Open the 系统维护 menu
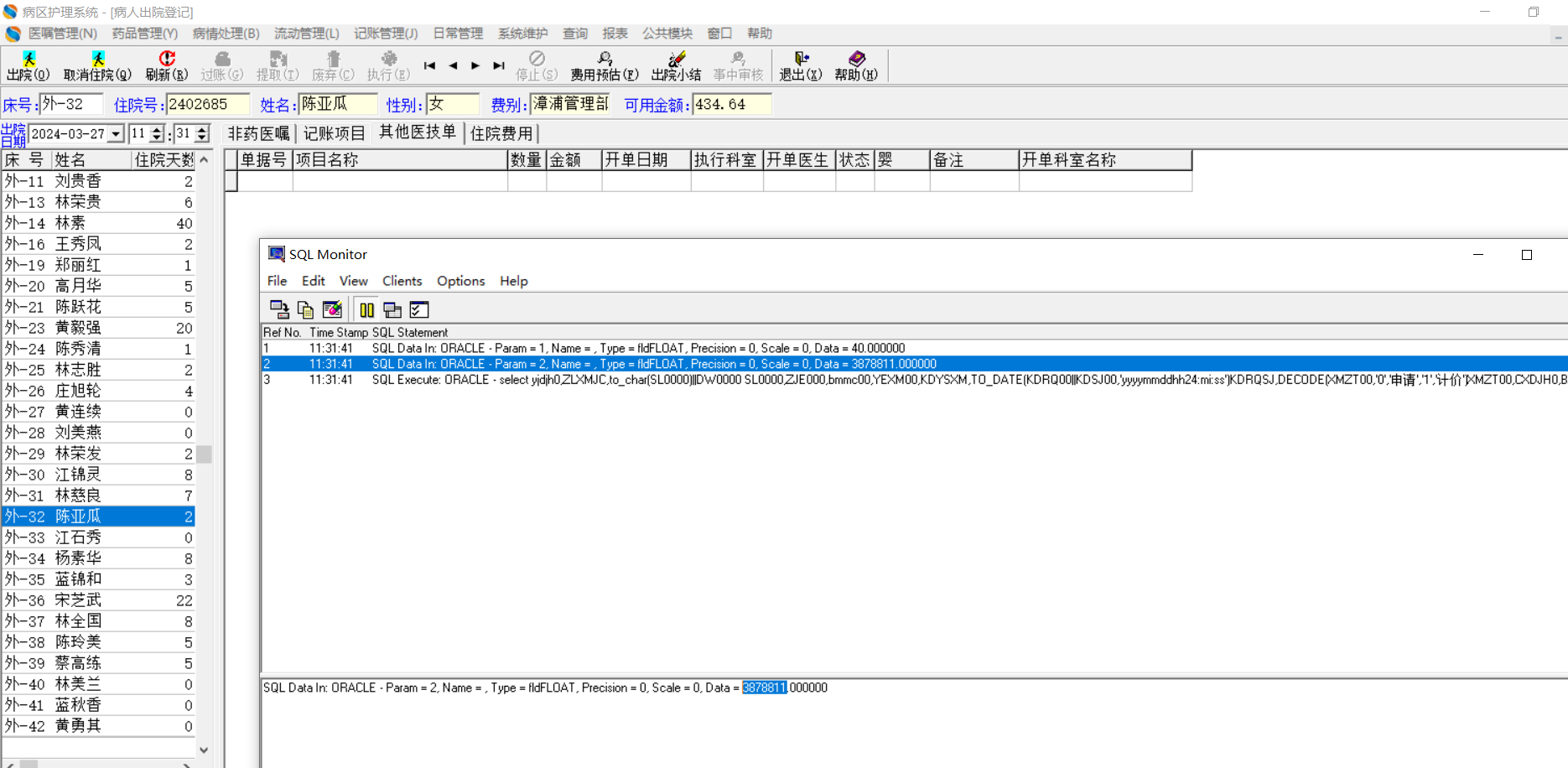 click(522, 34)
